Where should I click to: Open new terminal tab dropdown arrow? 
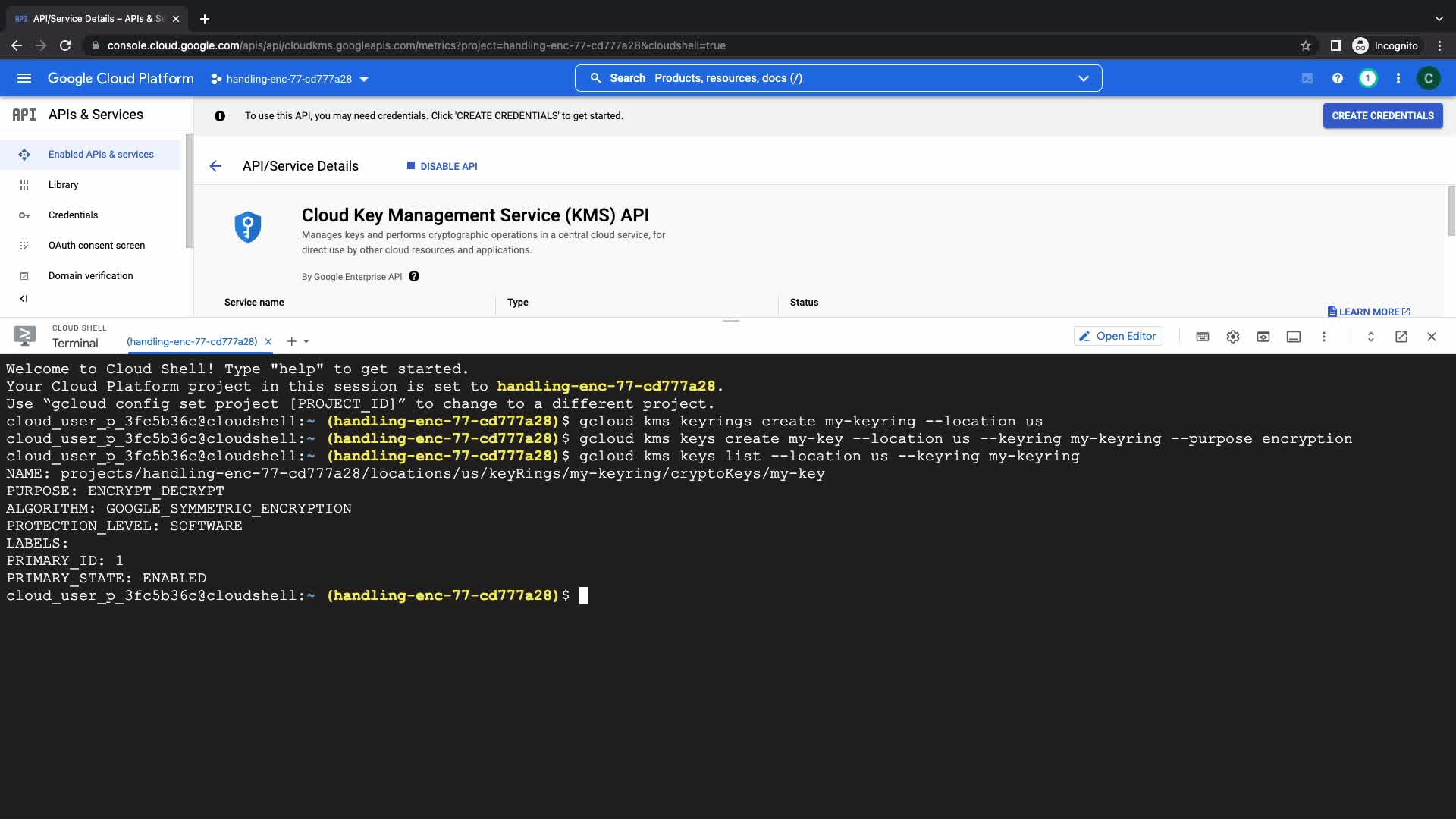306,341
